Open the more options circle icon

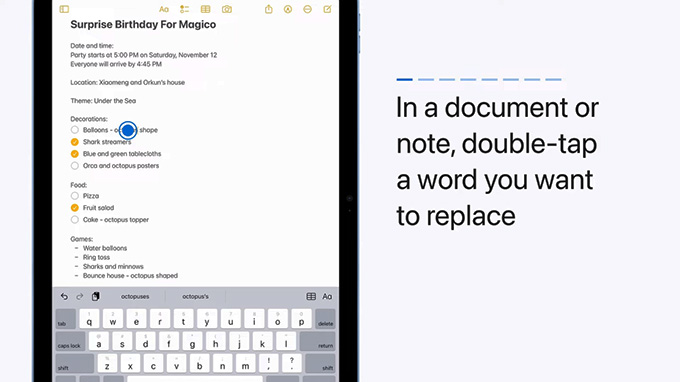click(x=307, y=9)
